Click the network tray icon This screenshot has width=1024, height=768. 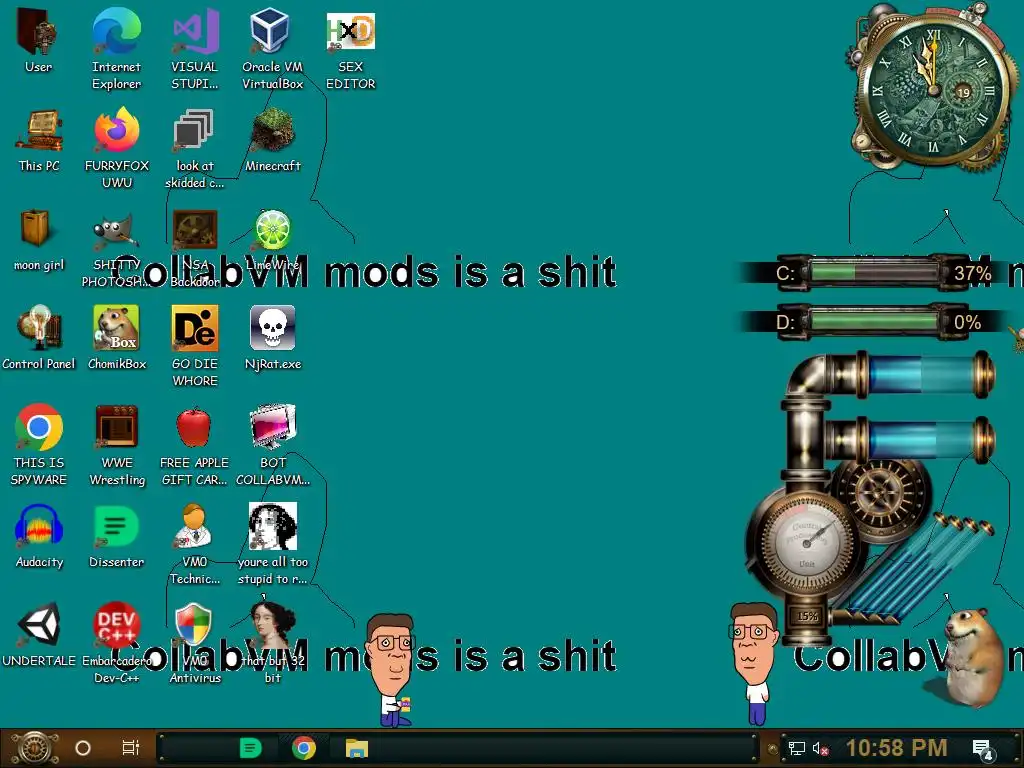click(x=797, y=748)
